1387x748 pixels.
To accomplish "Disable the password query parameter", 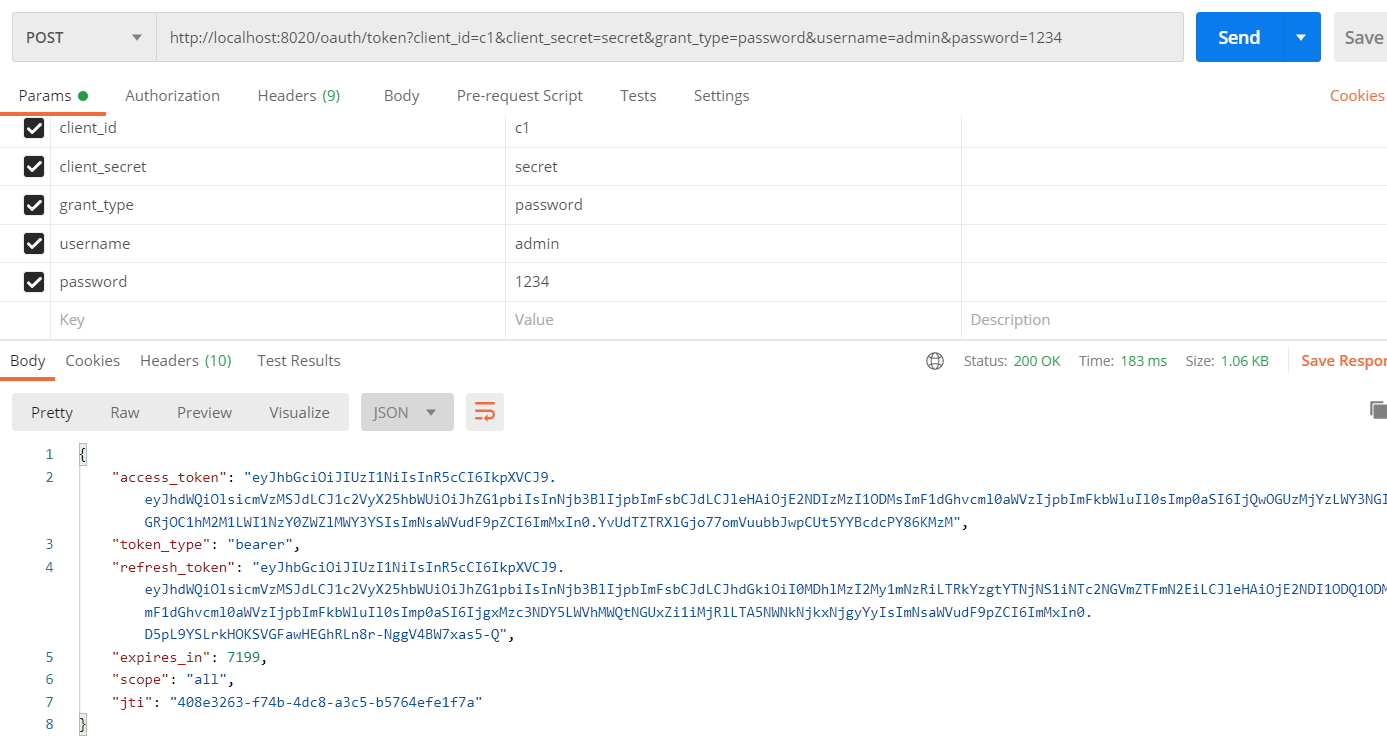I will click(x=33, y=281).
